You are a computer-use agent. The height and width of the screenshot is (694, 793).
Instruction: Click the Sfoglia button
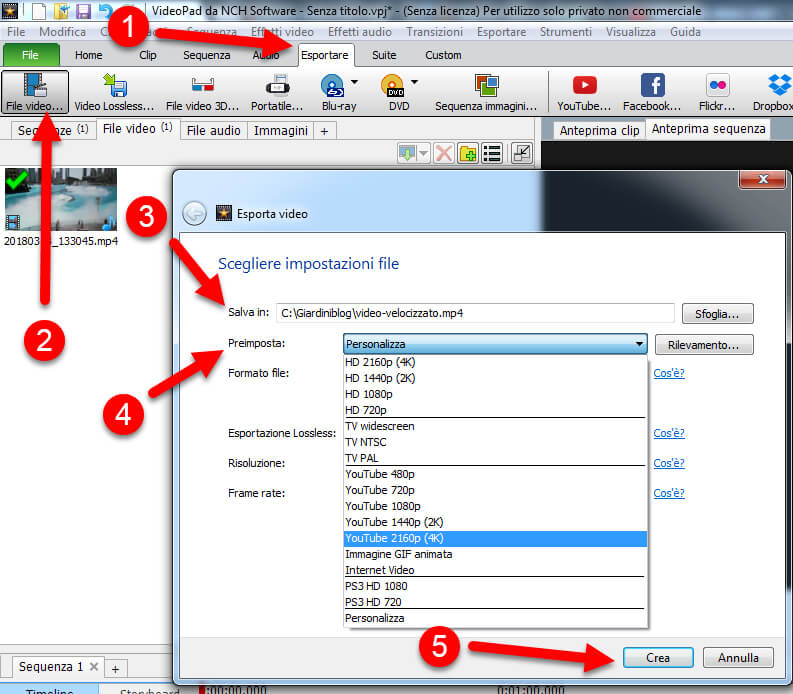[717, 314]
